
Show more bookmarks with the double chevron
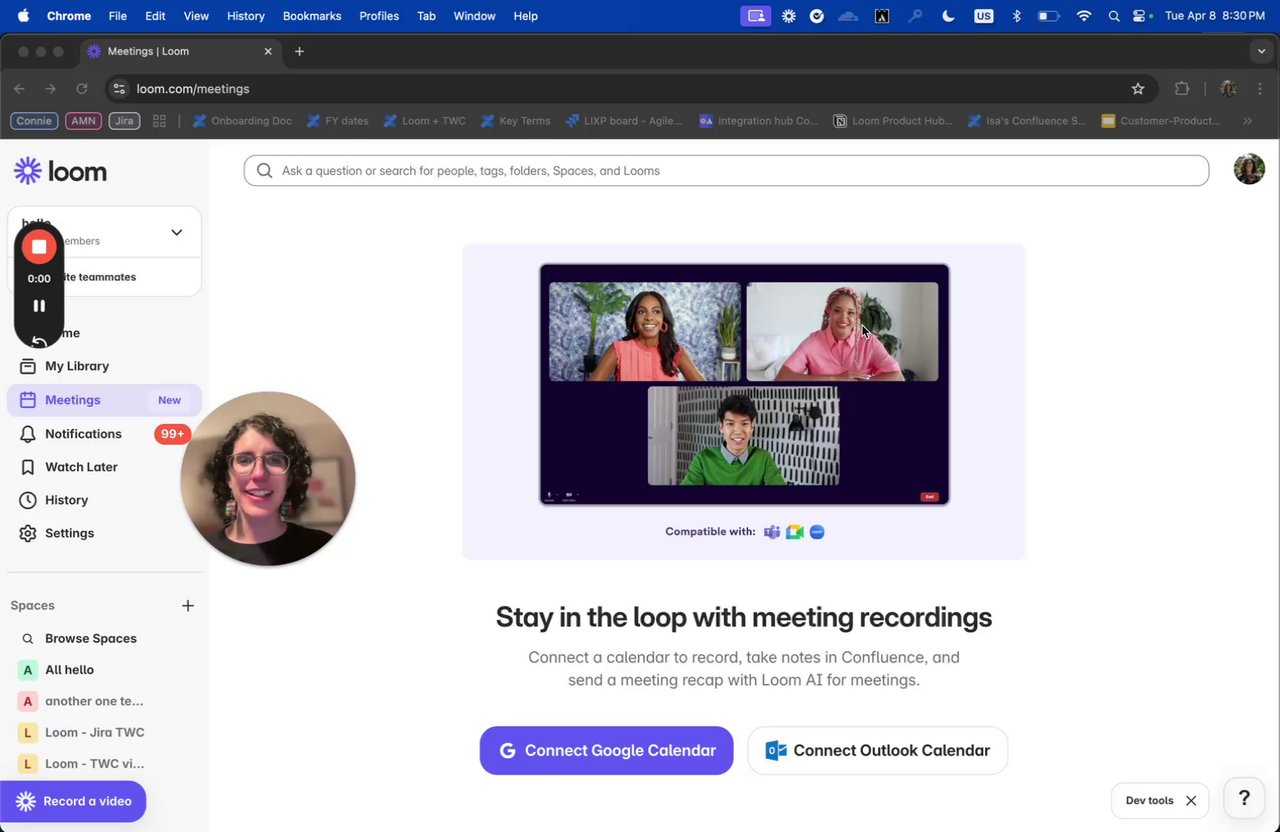click(1247, 121)
